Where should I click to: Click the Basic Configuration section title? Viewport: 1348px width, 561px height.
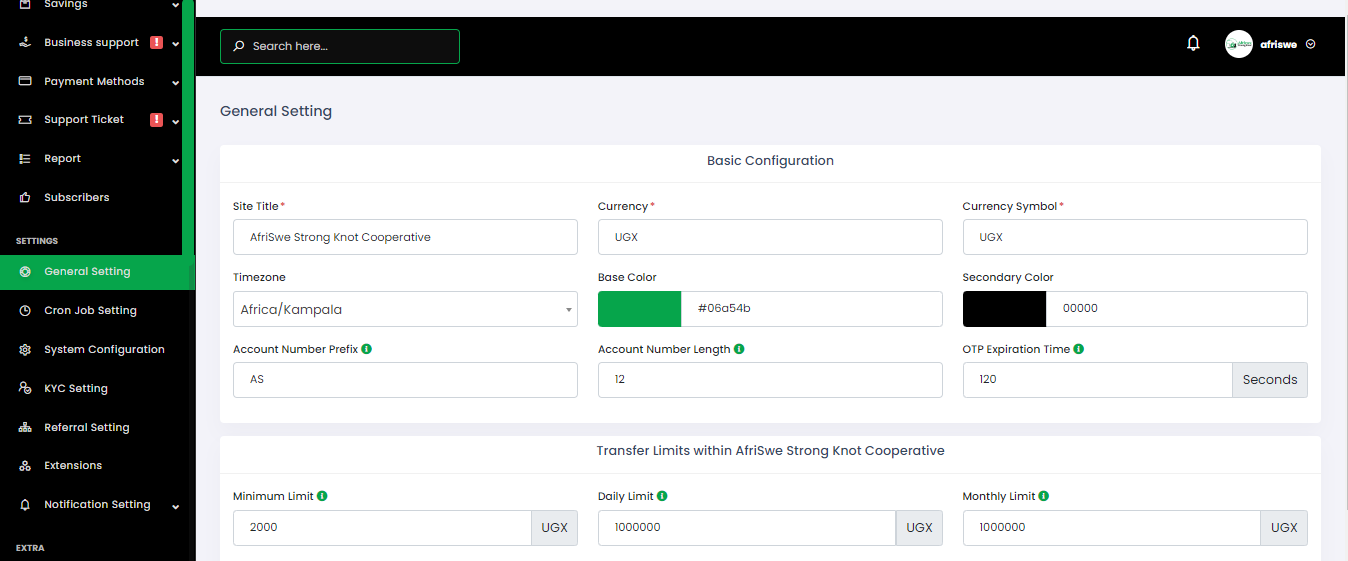point(770,161)
